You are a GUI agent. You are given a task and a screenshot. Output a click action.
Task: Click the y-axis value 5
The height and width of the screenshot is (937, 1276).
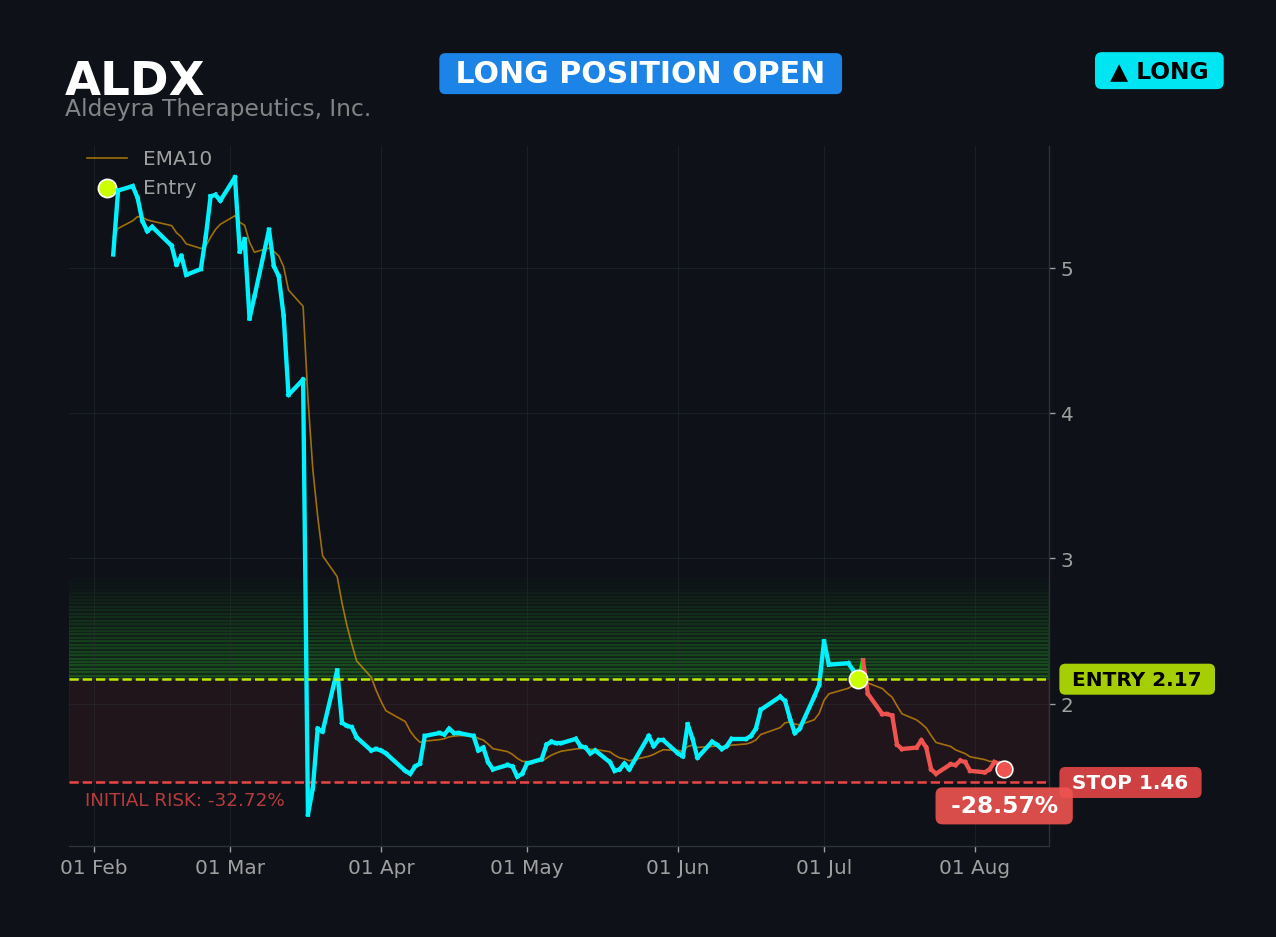click(x=1067, y=269)
